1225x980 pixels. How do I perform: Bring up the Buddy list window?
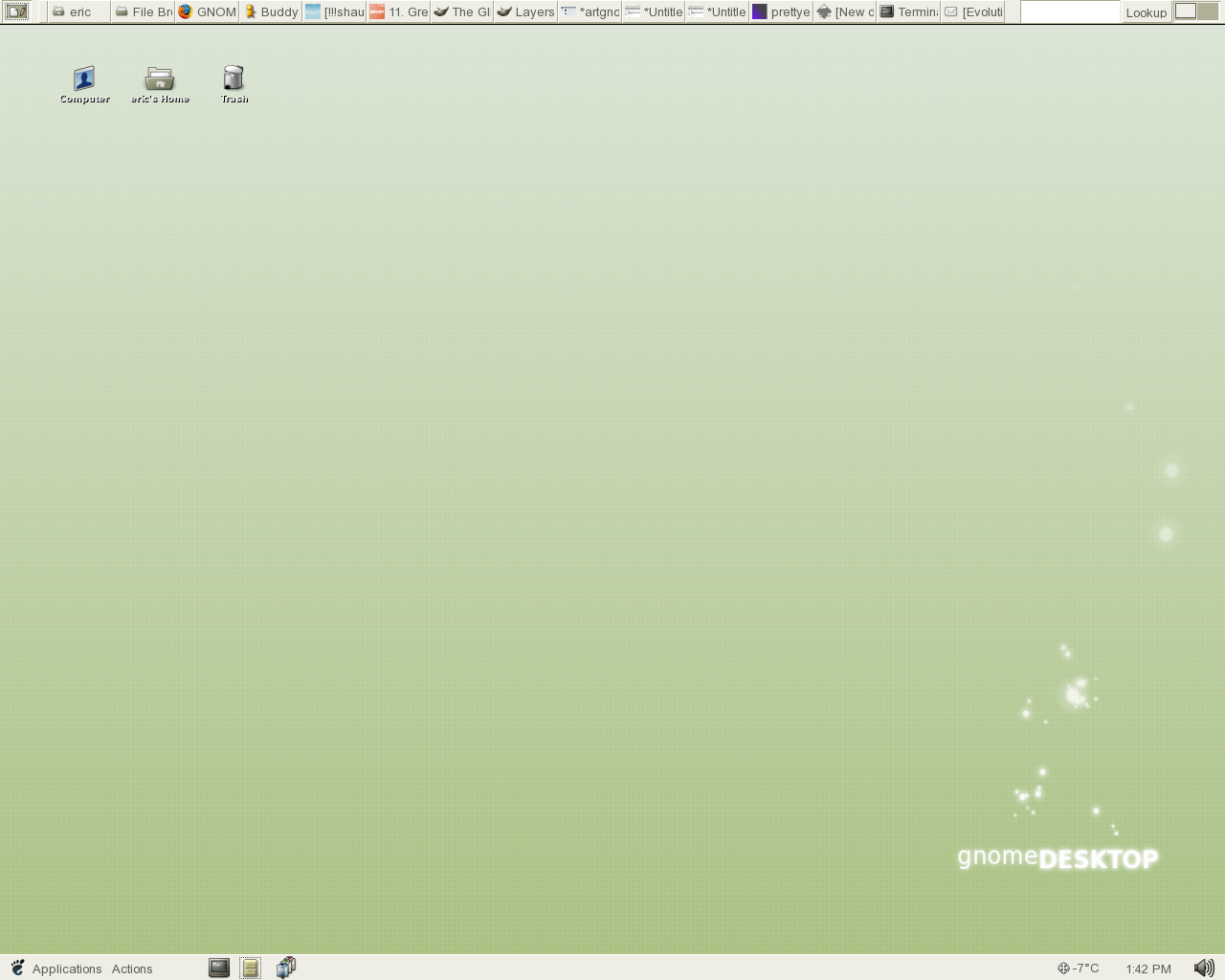coord(271,11)
